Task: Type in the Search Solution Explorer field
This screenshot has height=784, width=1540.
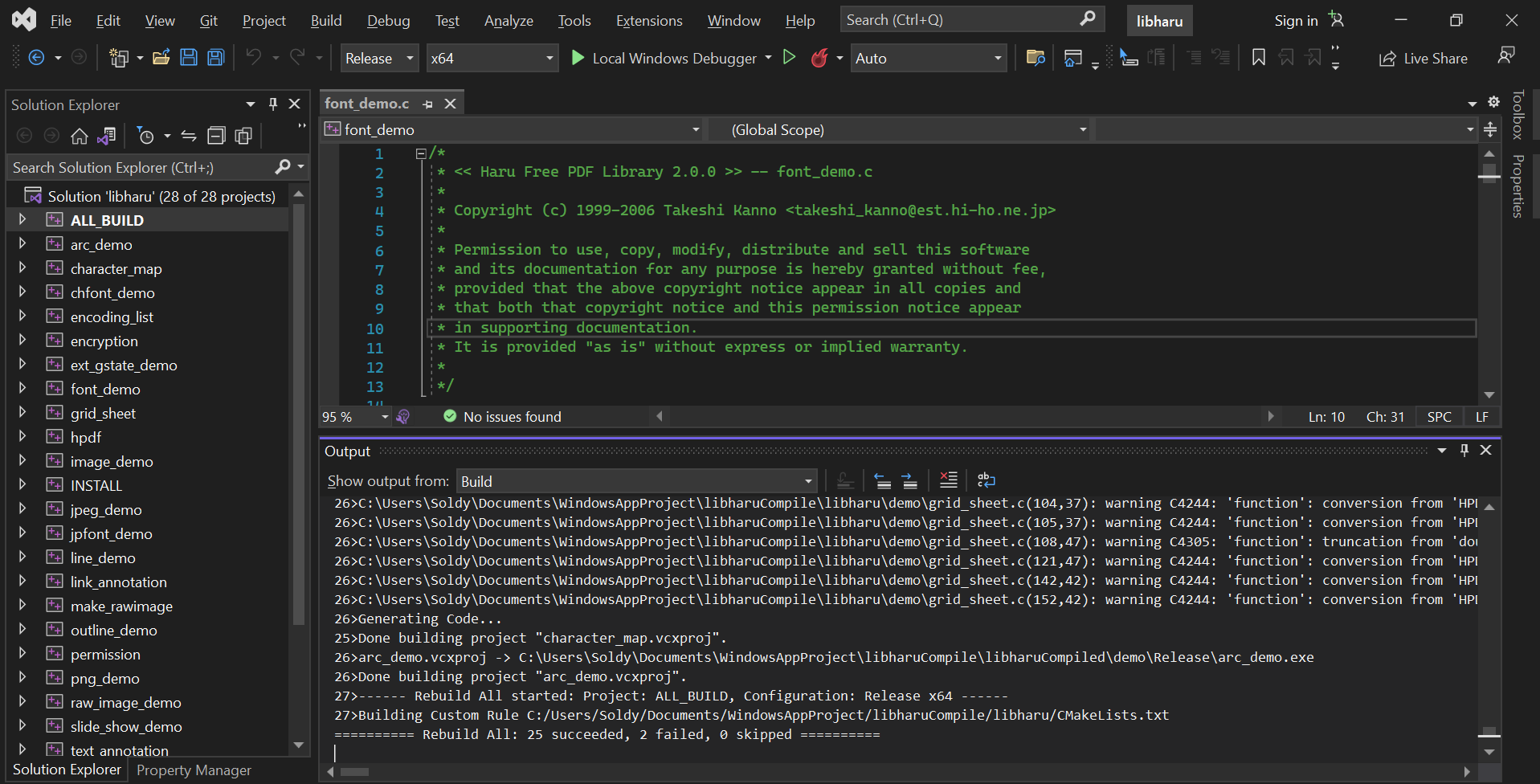Action: (137, 167)
